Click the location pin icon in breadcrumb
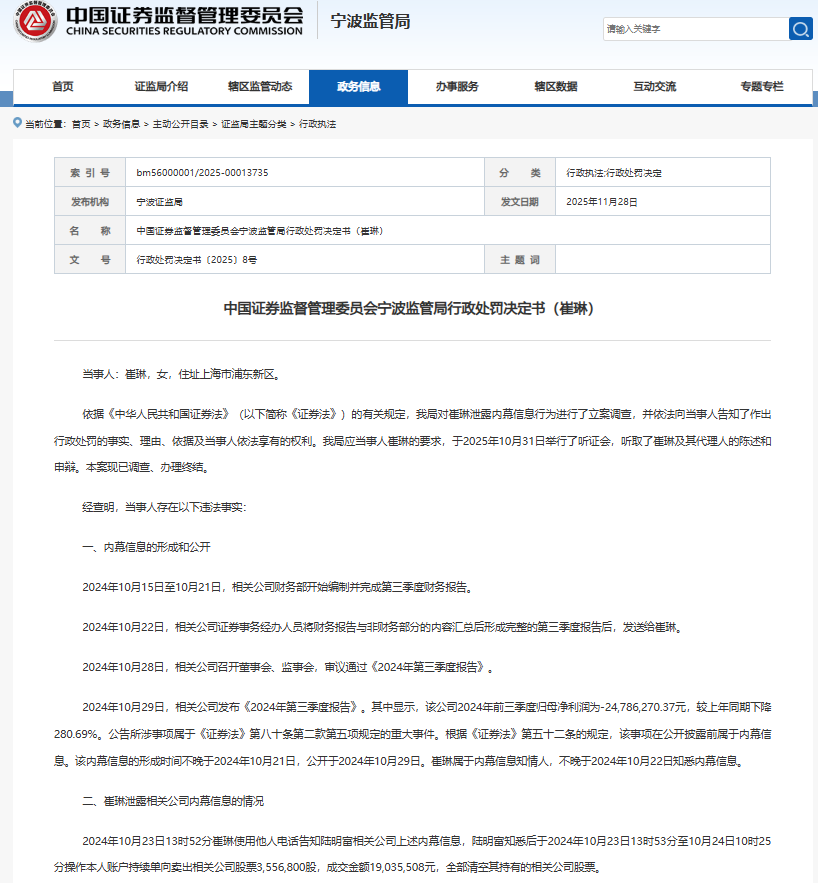This screenshot has width=818, height=883. click(17, 123)
